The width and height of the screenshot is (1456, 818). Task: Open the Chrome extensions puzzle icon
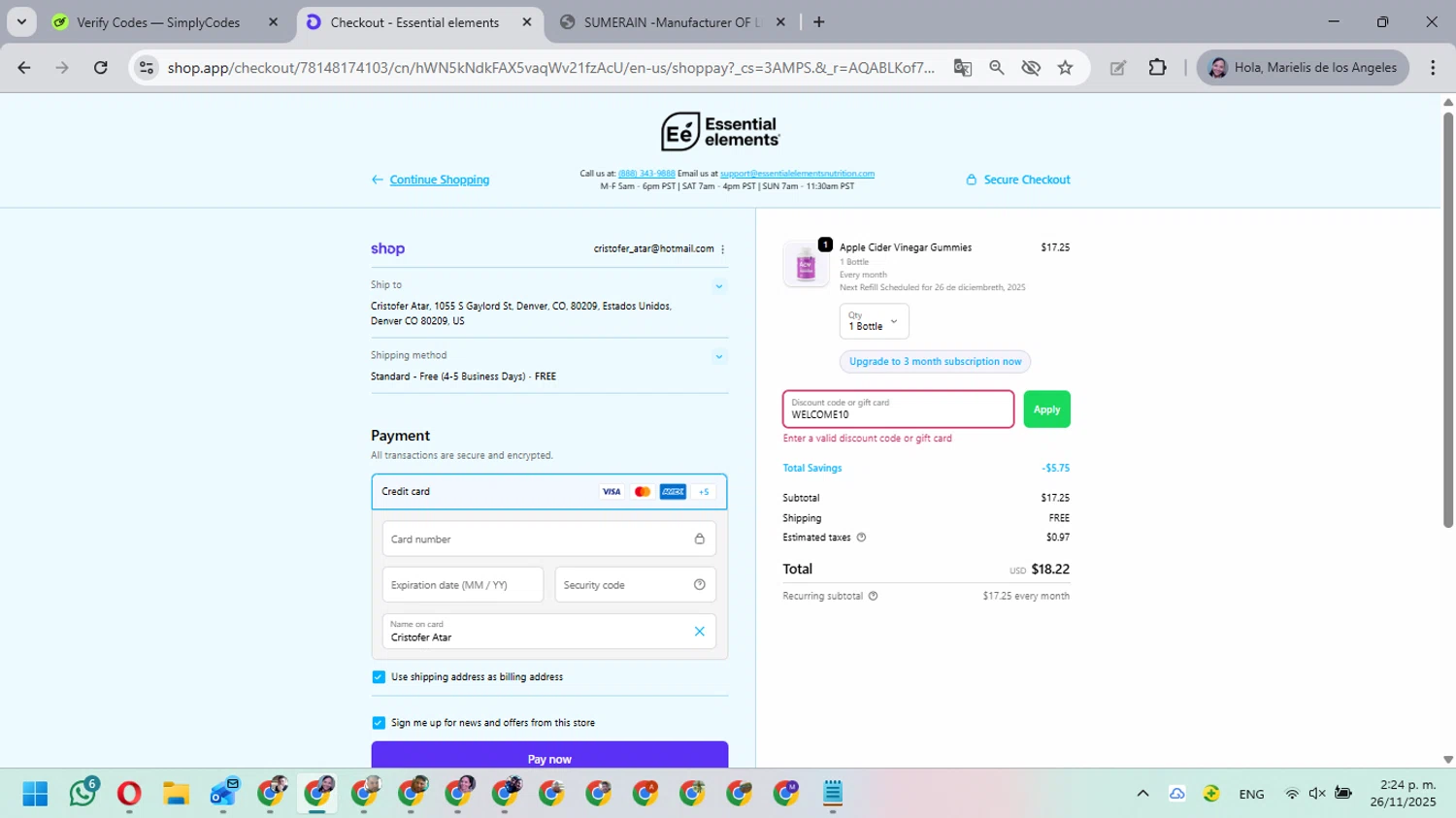(1157, 67)
